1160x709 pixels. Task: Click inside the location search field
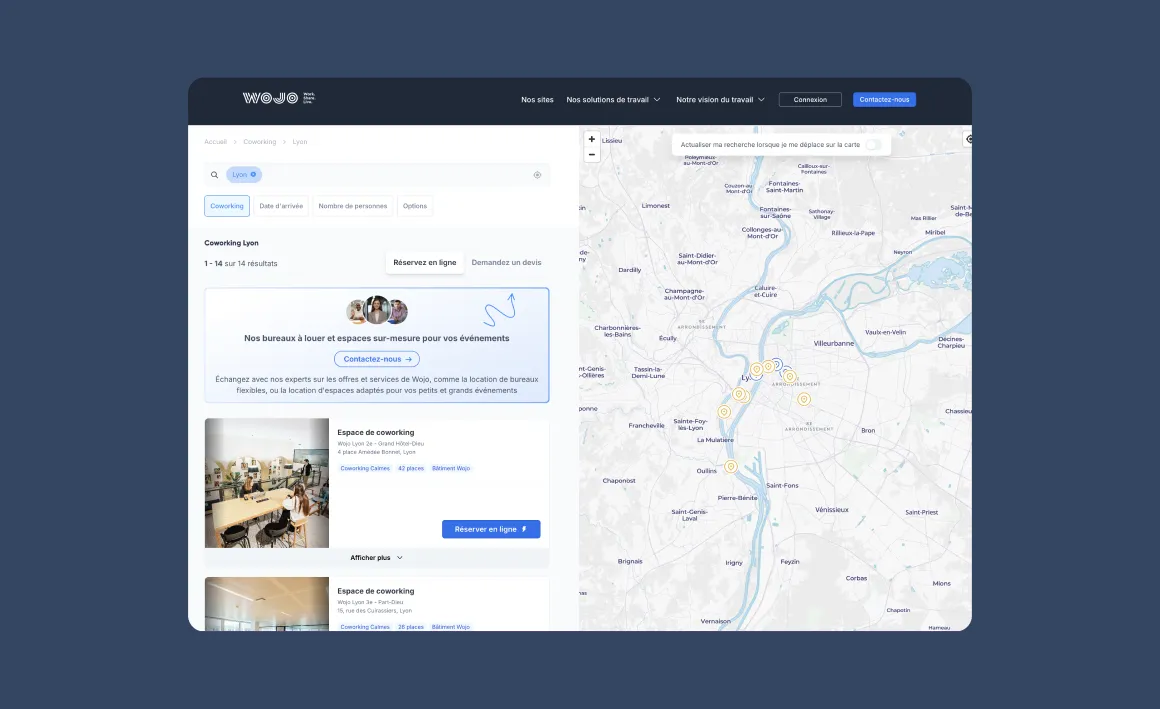(x=377, y=175)
